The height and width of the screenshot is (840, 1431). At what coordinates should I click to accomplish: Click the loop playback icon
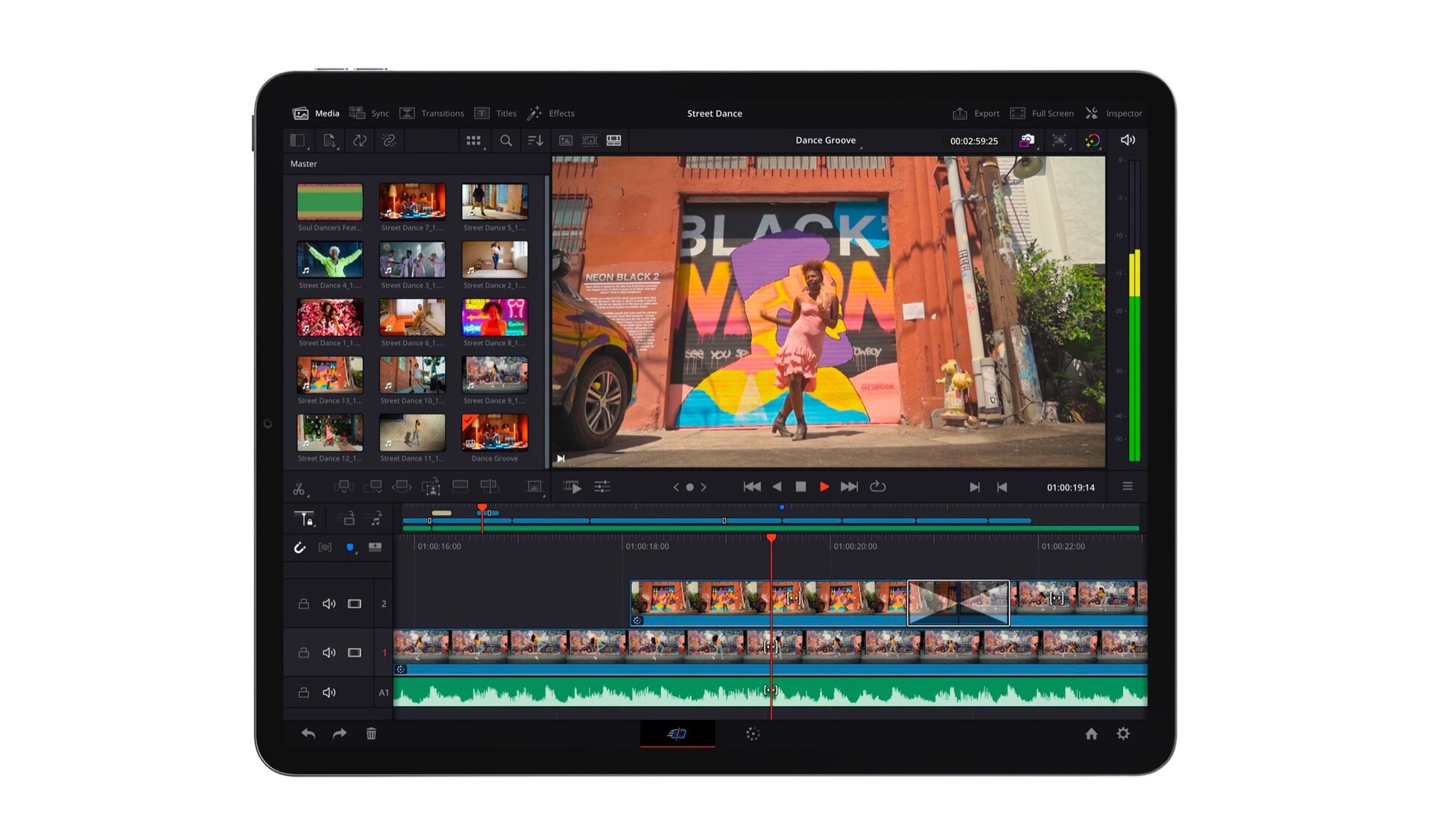(878, 487)
